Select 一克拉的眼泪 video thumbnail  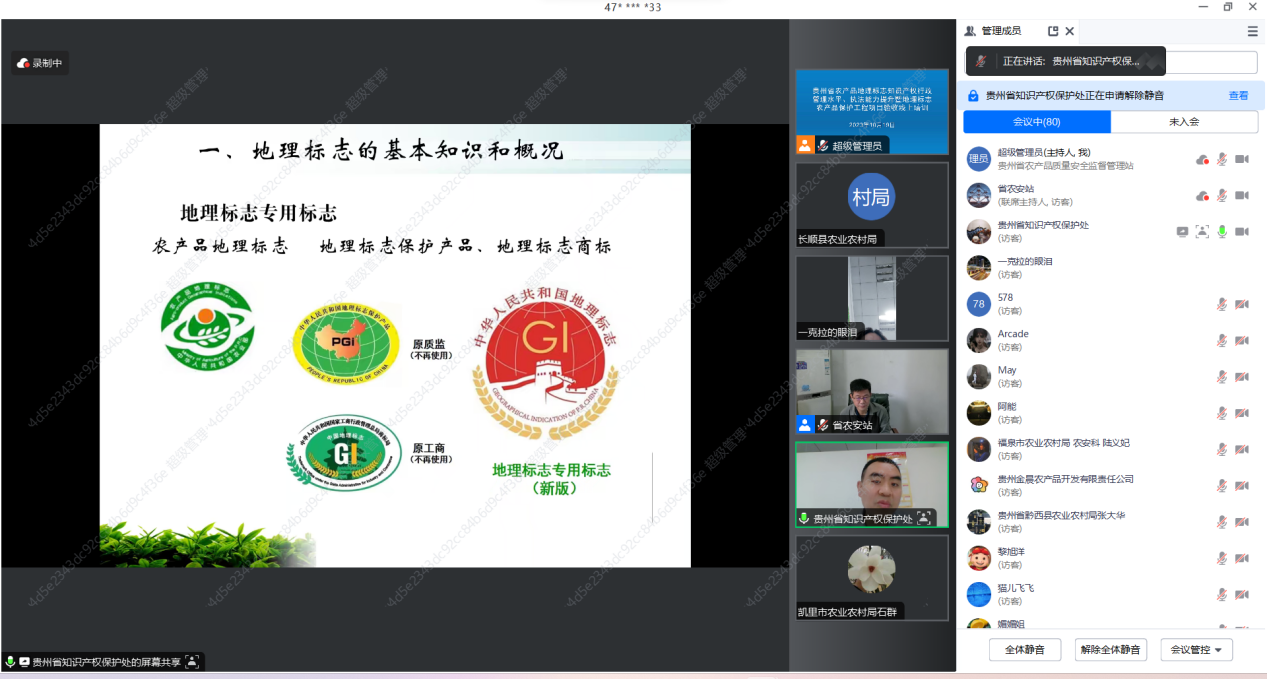872,298
